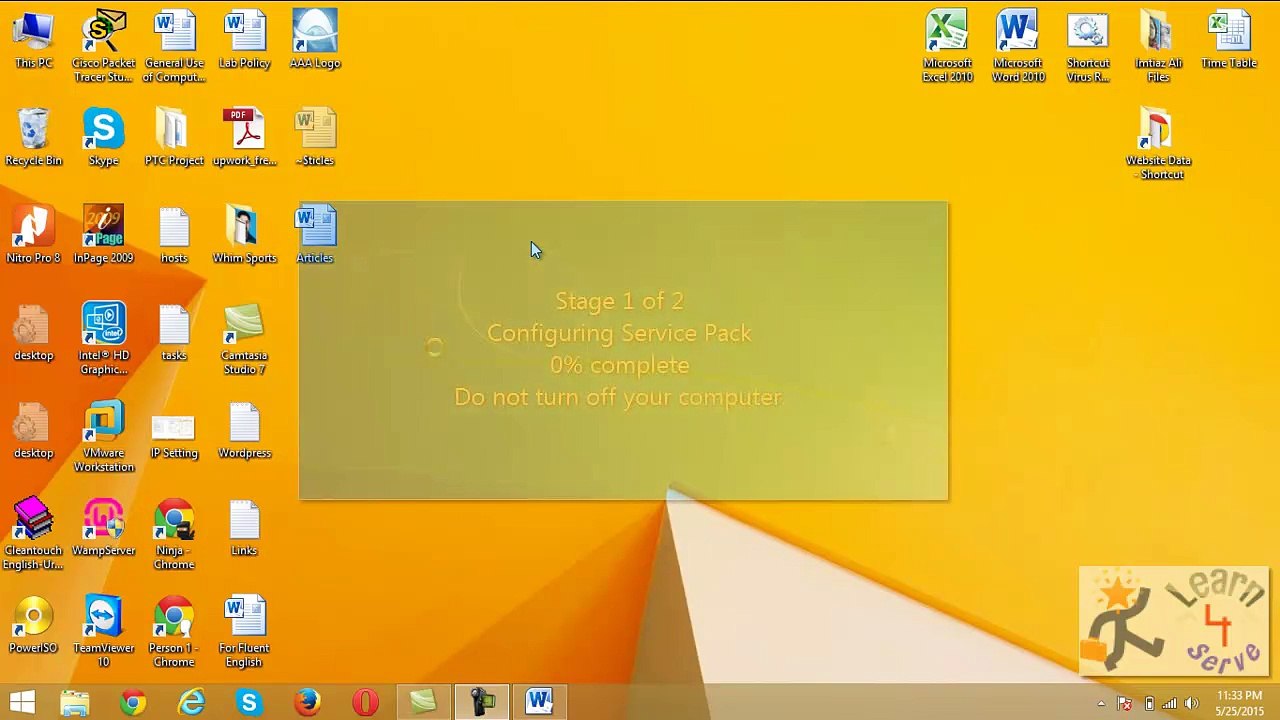Select the TeamViewer 10 shortcut

[103, 632]
